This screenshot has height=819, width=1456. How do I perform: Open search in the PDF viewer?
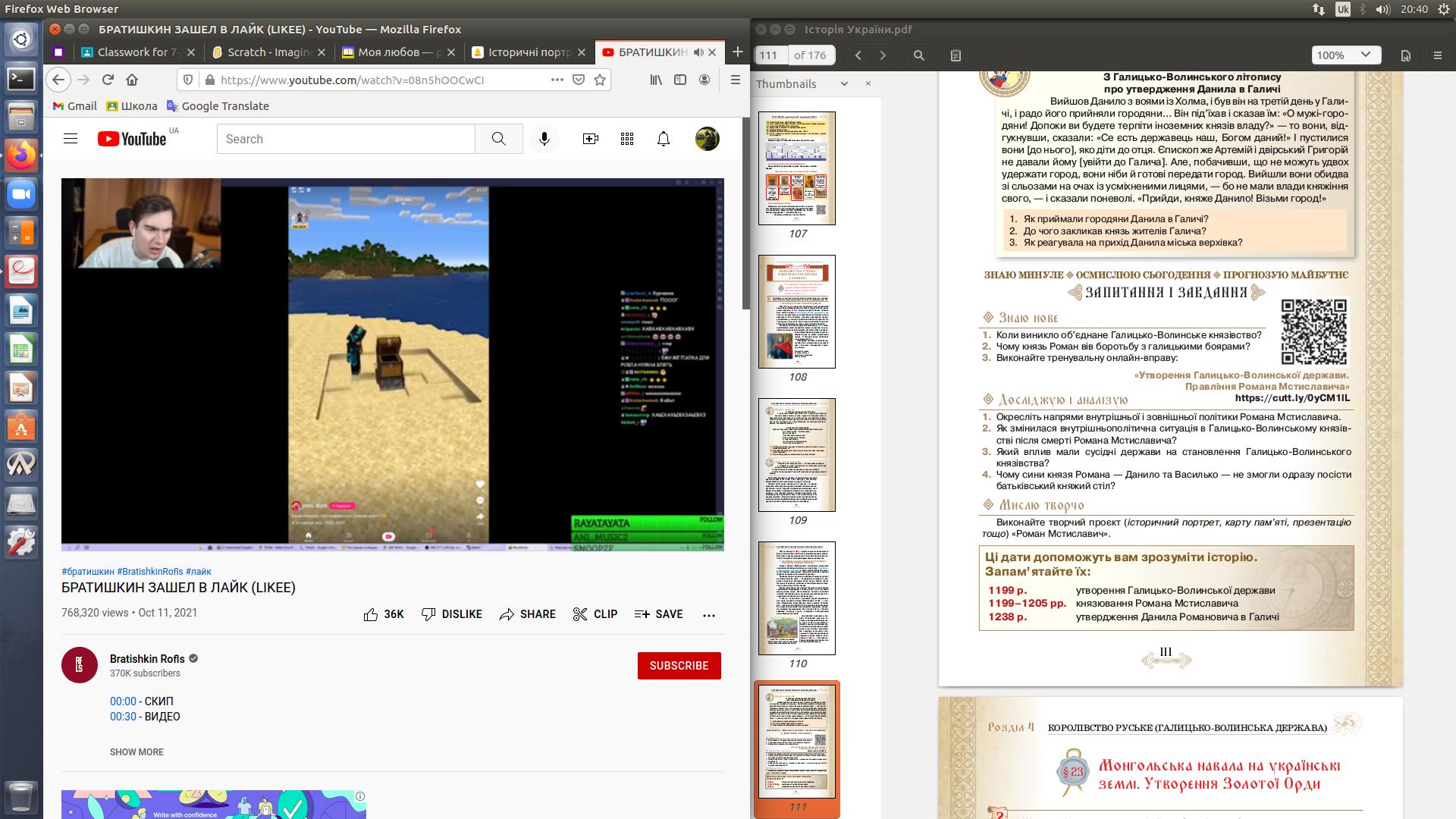[x=918, y=55]
